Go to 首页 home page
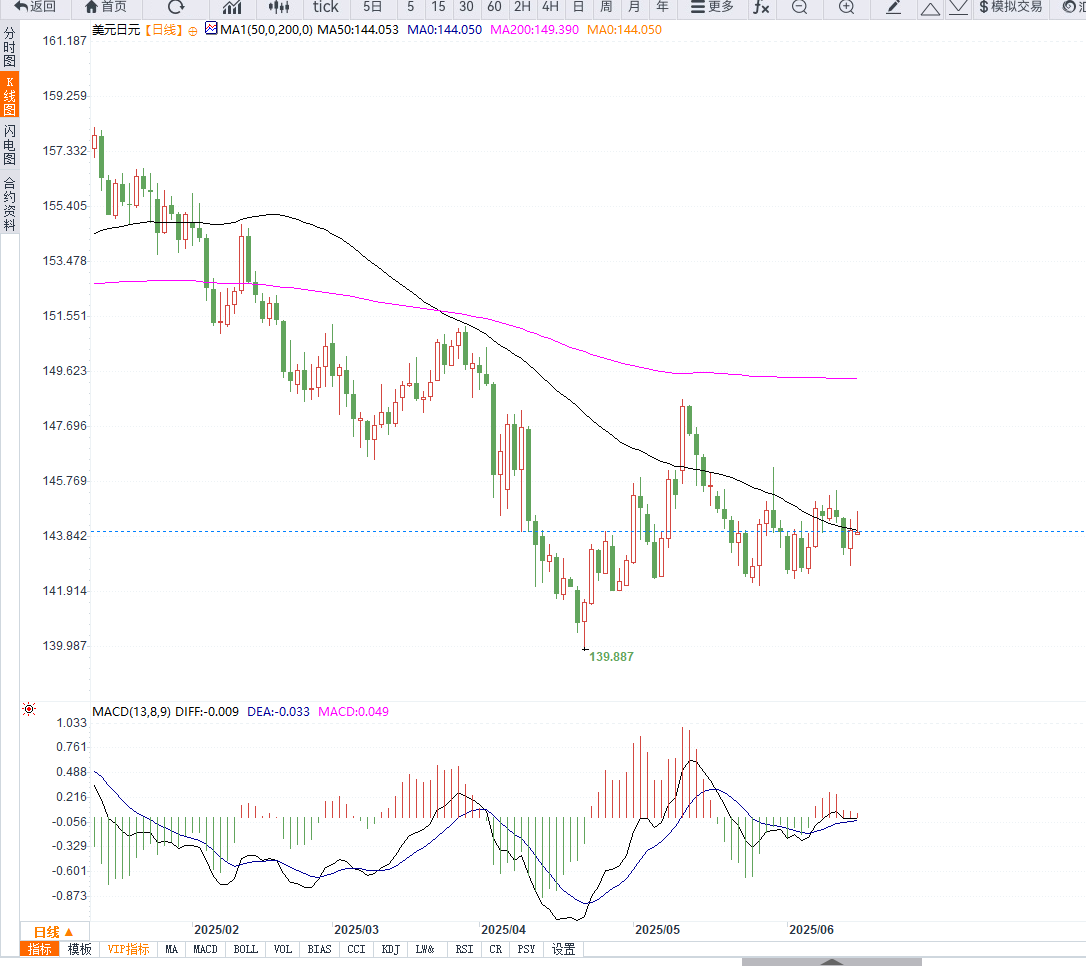Viewport: 1086px width, 966px height. [x=106, y=8]
